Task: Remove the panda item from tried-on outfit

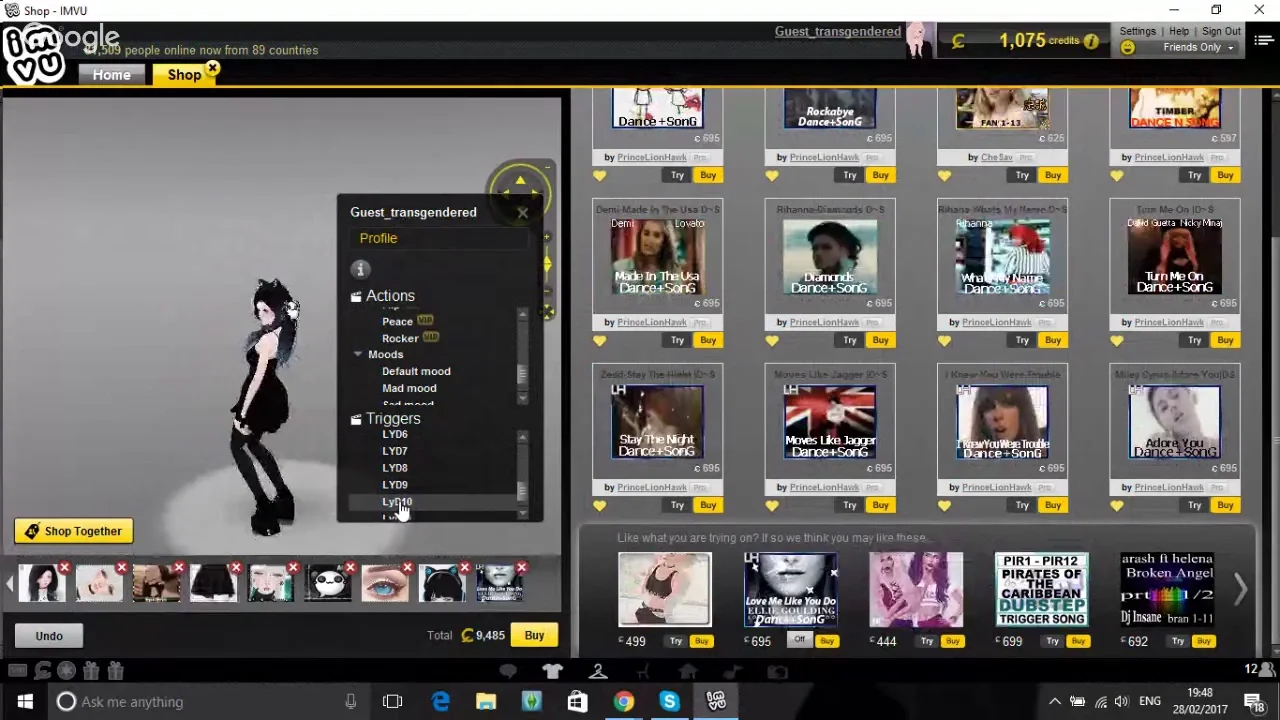Action: [350, 569]
